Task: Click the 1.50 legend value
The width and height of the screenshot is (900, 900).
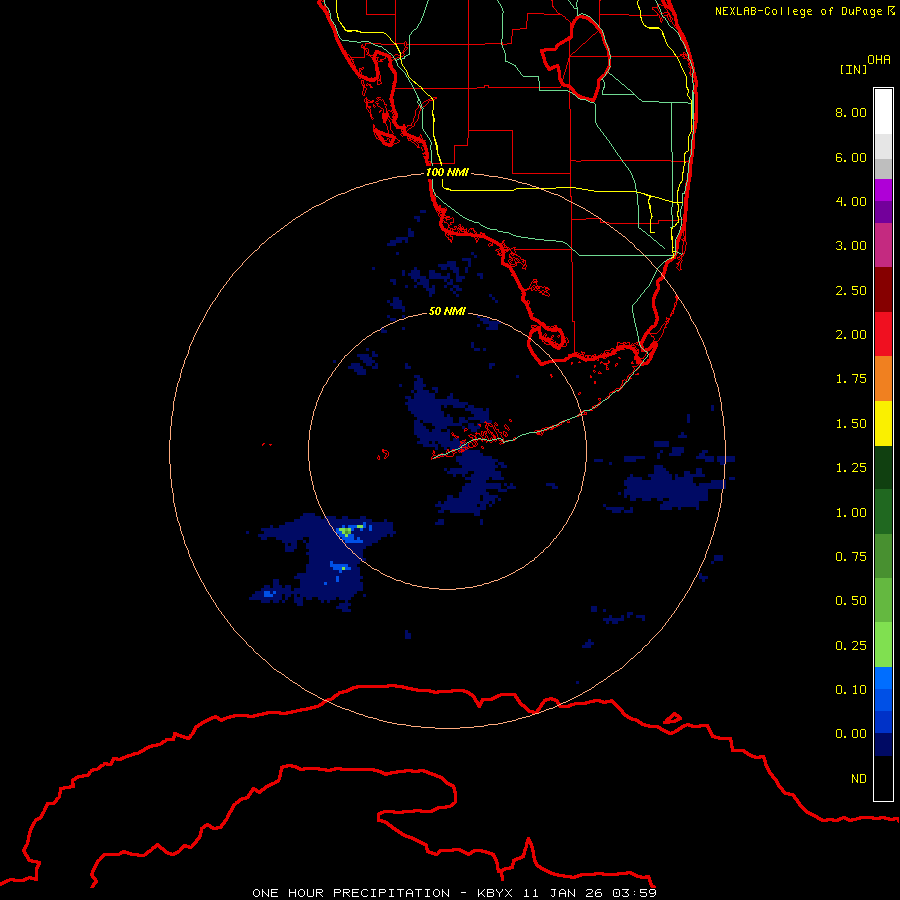Action: point(851,424)
